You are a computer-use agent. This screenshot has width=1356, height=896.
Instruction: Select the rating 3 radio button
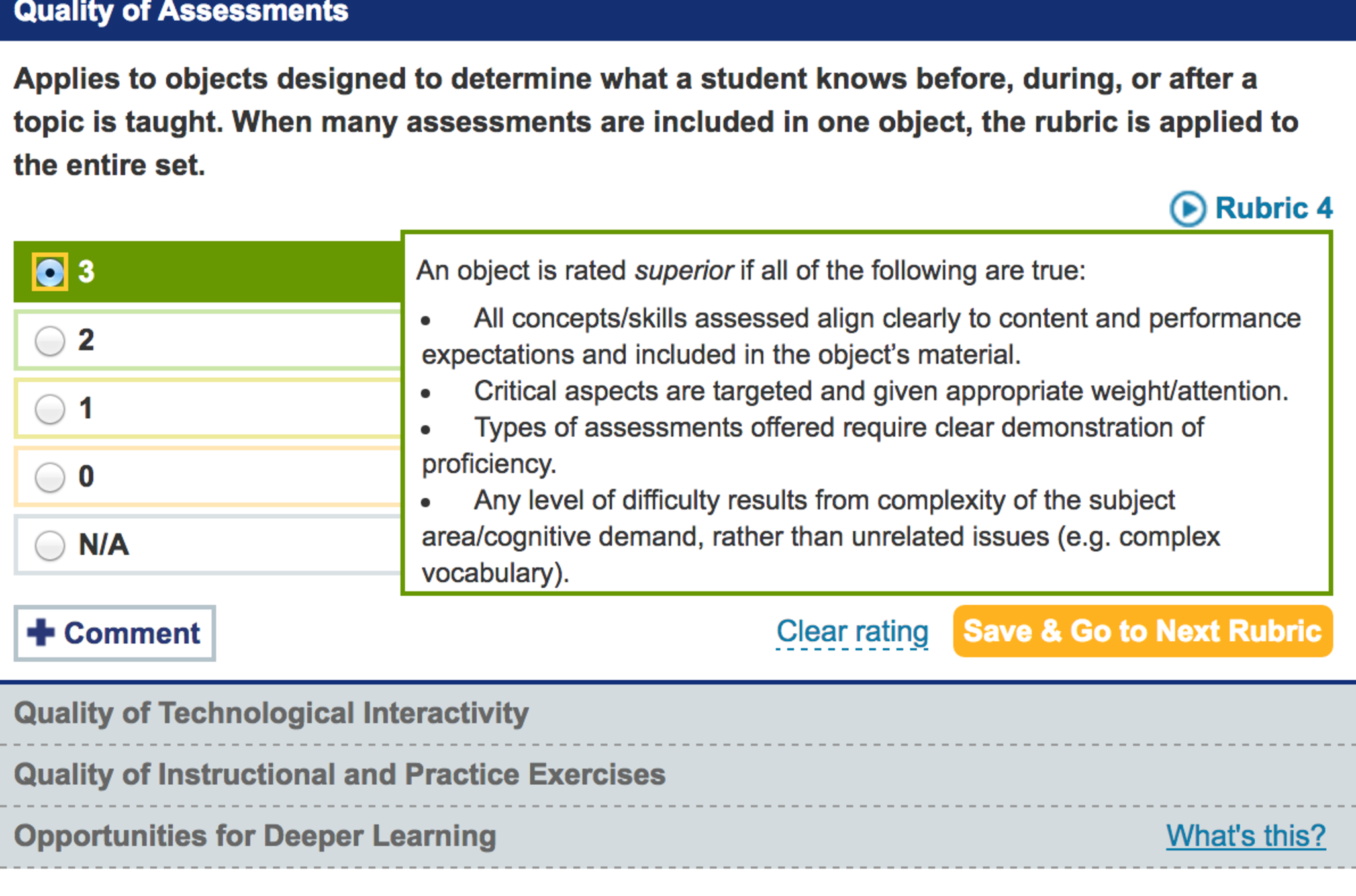(50, 272)
